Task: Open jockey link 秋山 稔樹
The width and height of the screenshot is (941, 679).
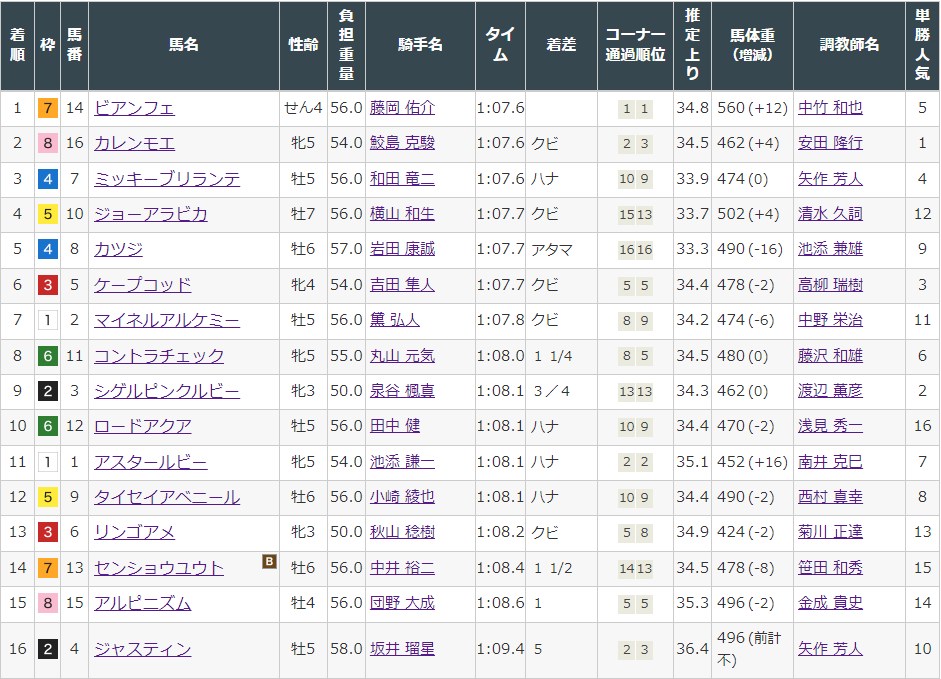Action: point(402,532)
